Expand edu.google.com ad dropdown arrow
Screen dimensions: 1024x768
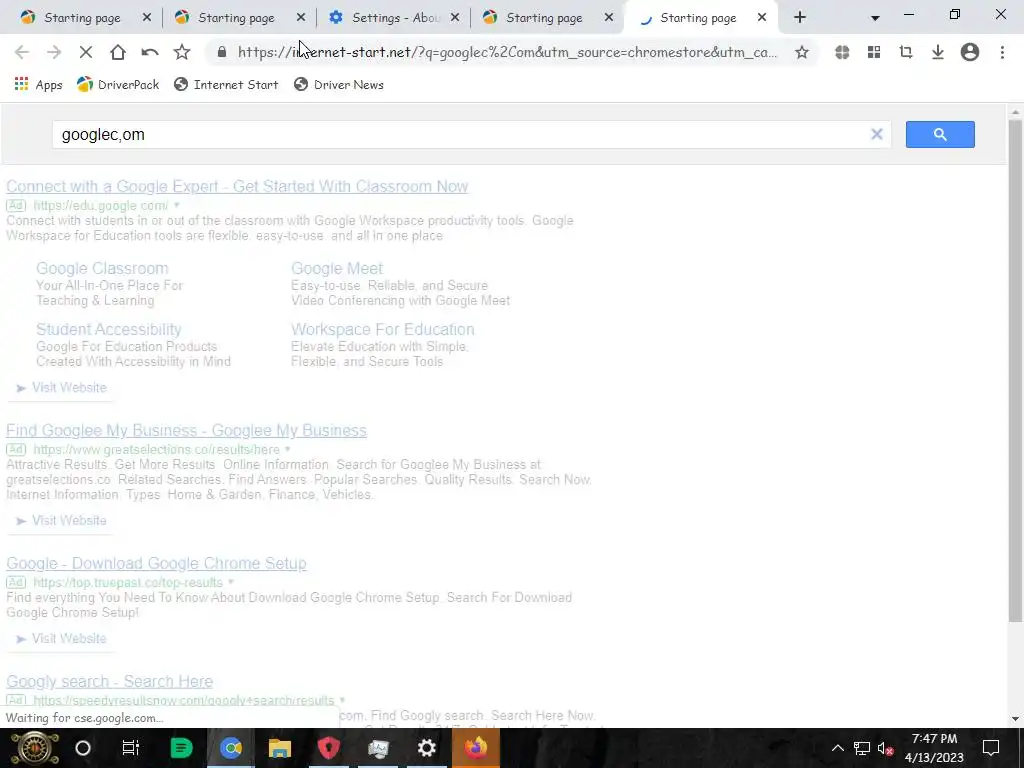176,206
